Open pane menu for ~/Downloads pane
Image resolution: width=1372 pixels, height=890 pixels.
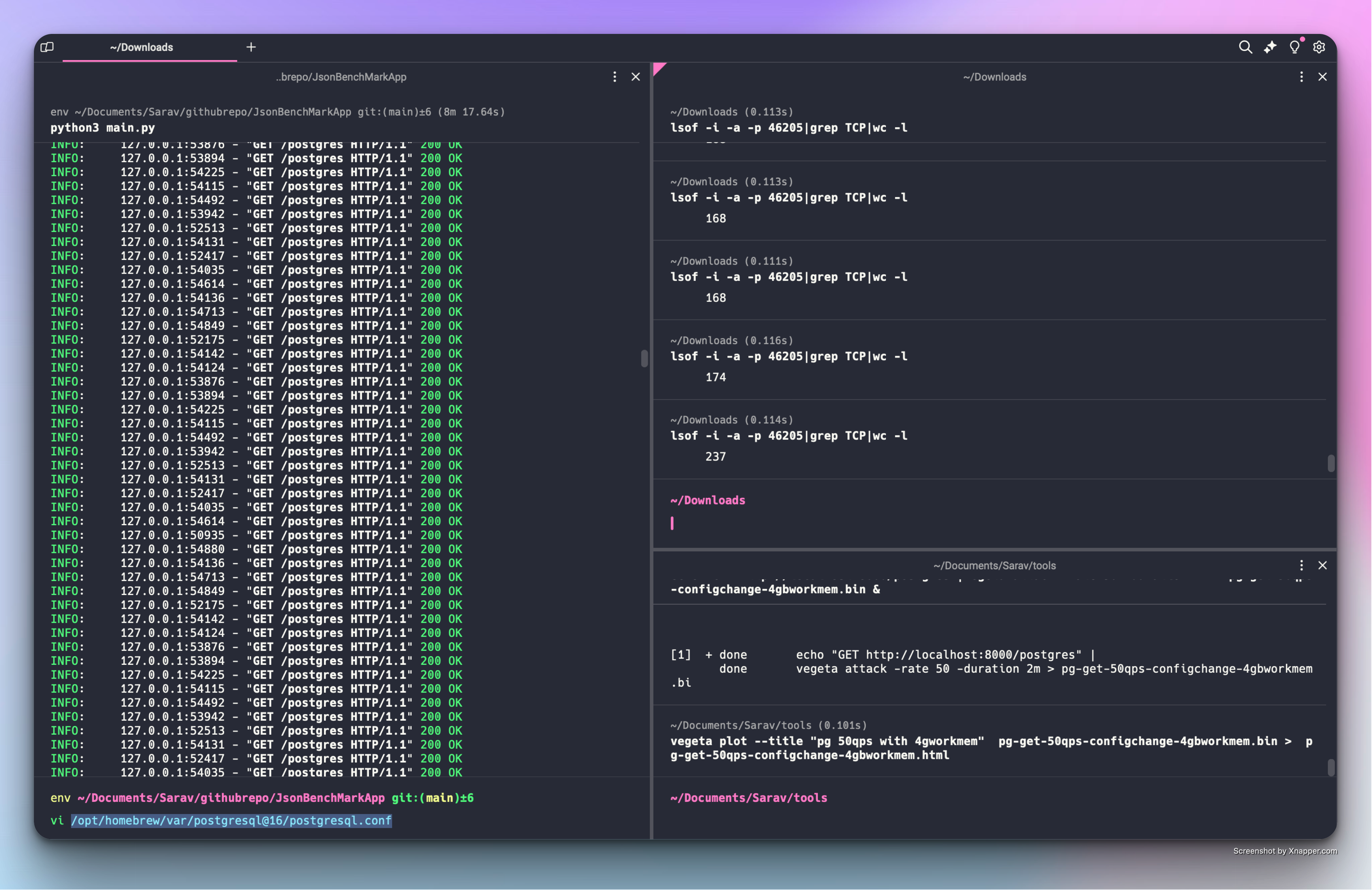[1301, 77]
